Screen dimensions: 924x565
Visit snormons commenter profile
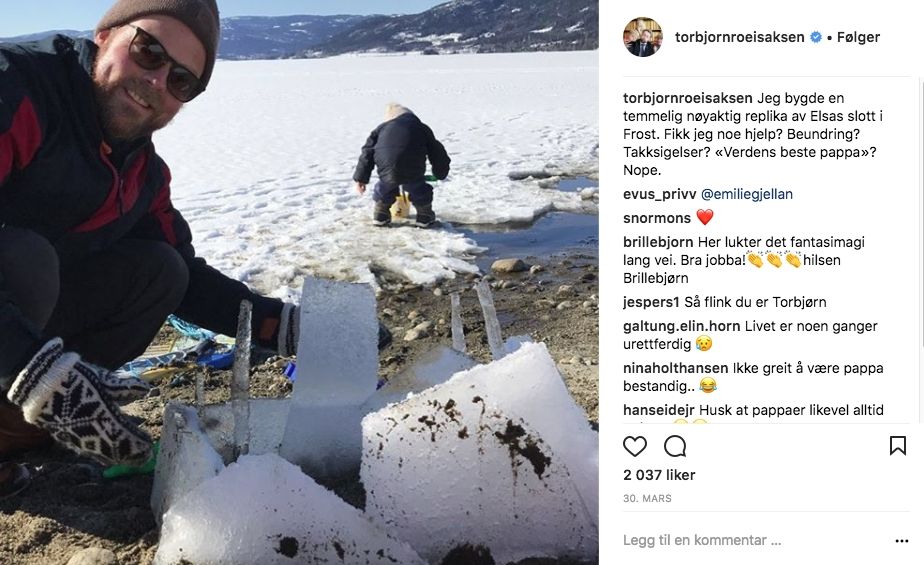click(656, 218)
